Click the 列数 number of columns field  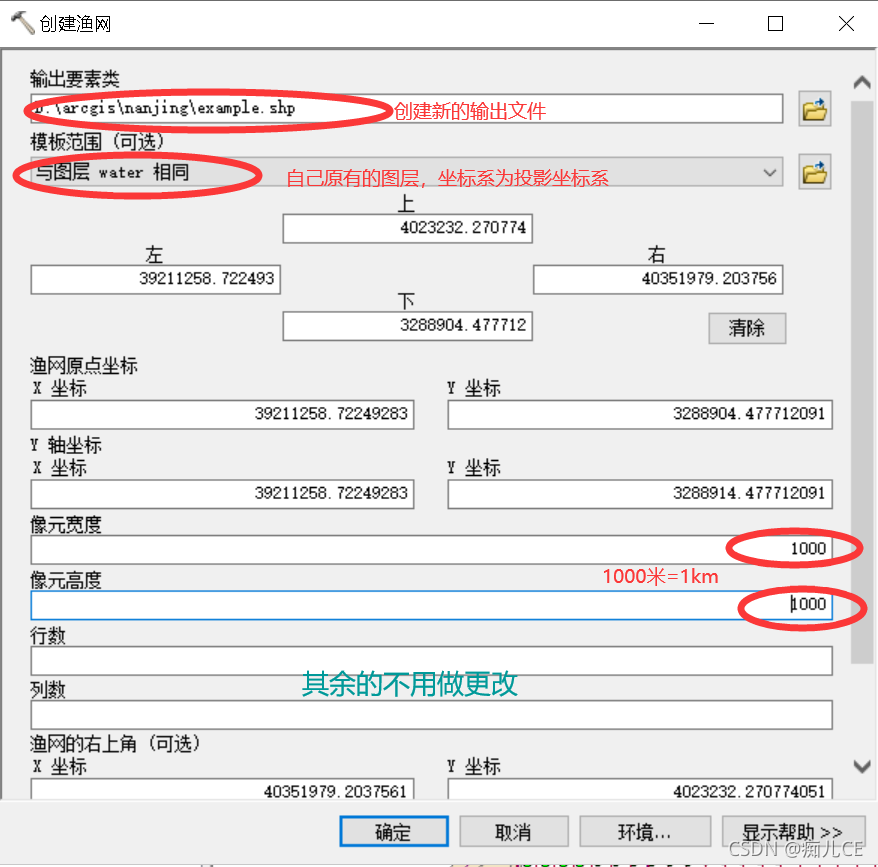[432, 715]
